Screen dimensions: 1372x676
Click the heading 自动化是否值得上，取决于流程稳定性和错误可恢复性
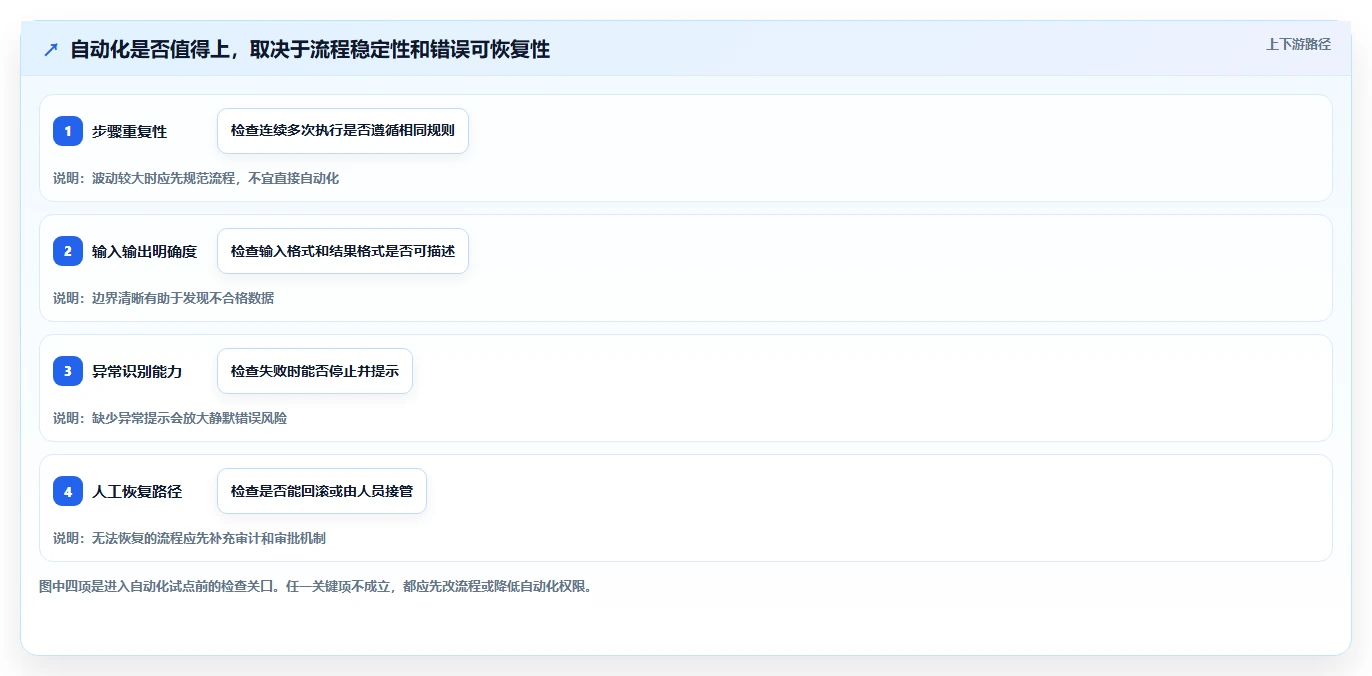coord(310,49)
